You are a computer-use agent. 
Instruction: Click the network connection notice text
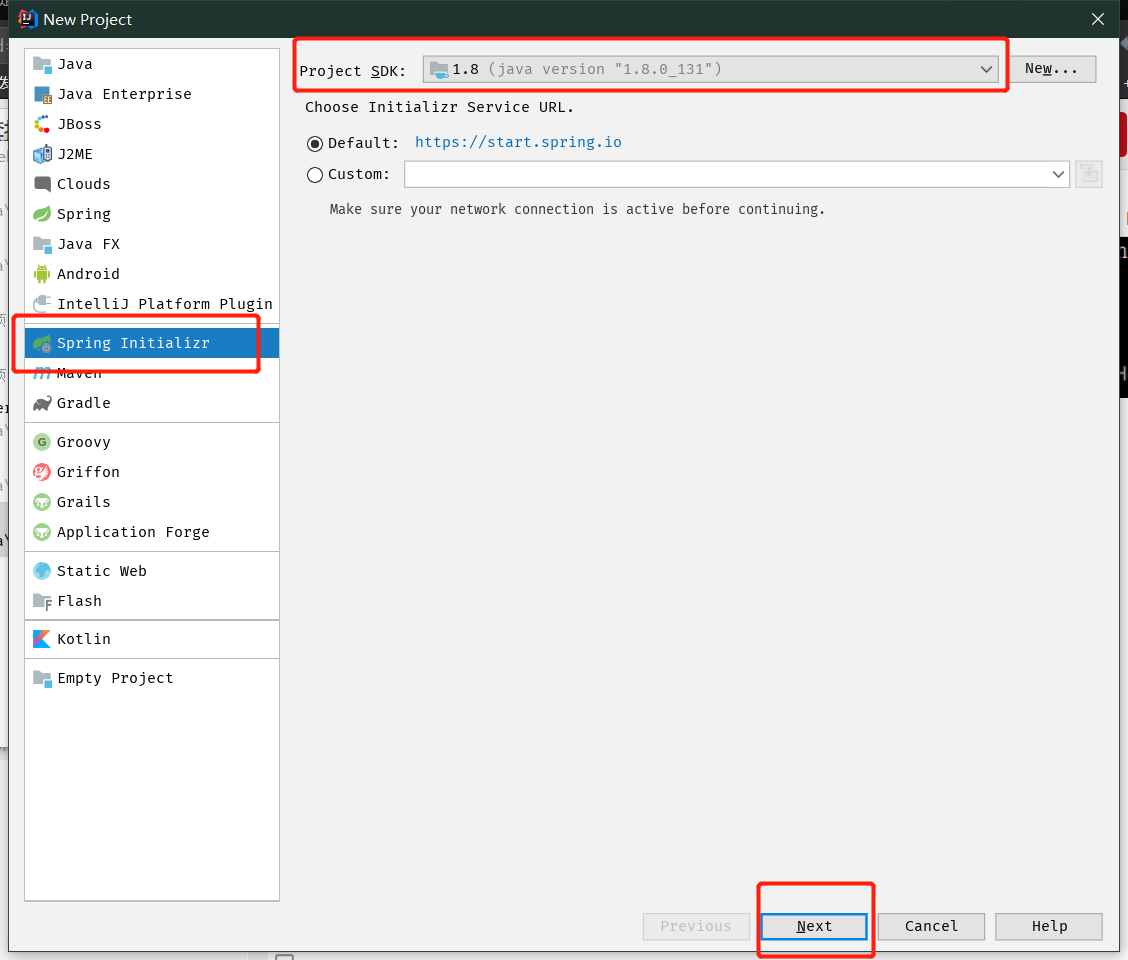point(577,209)
